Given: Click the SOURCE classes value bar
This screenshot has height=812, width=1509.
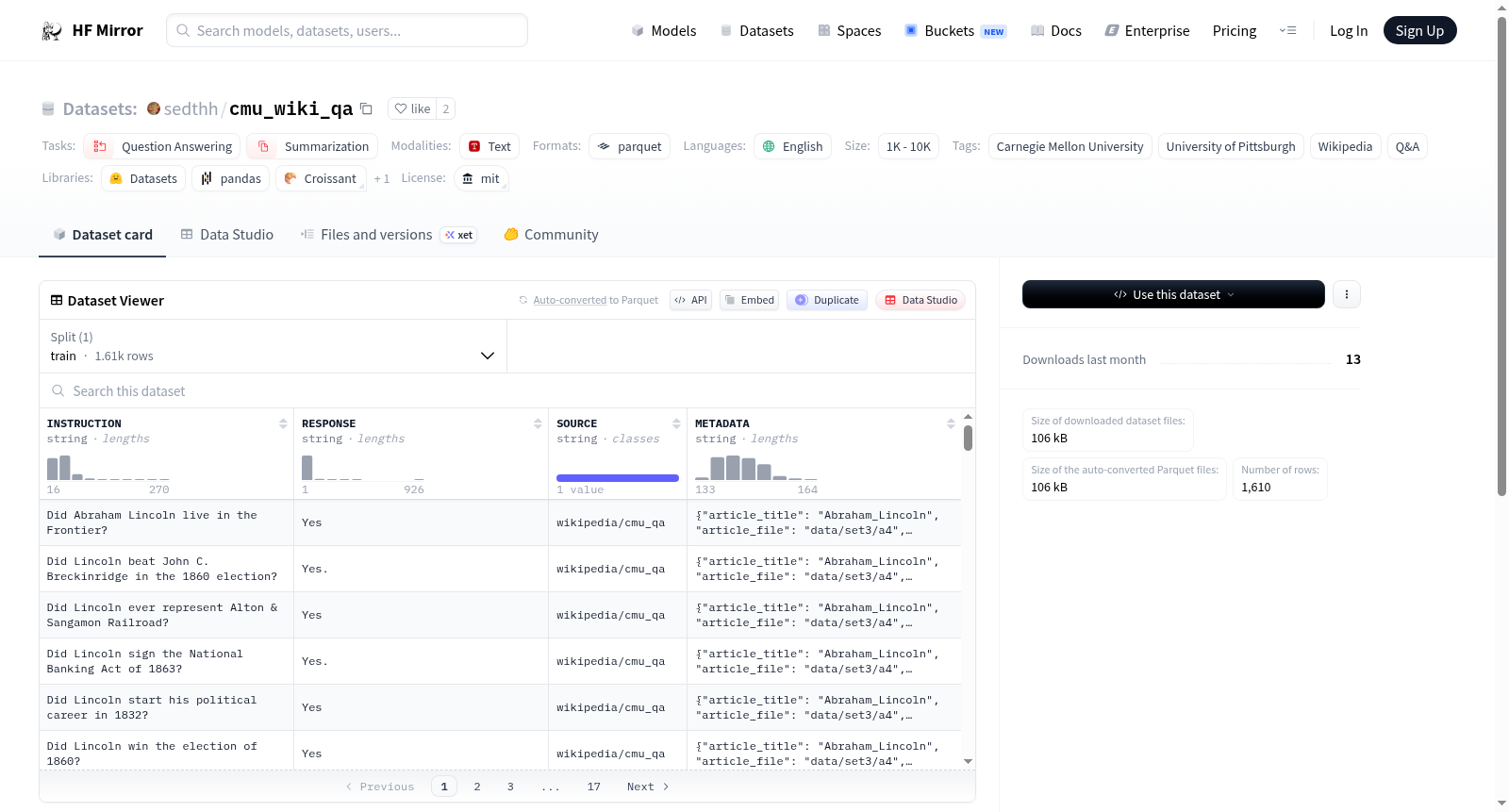Looking at the screenshot, I should tap(618, 478).
